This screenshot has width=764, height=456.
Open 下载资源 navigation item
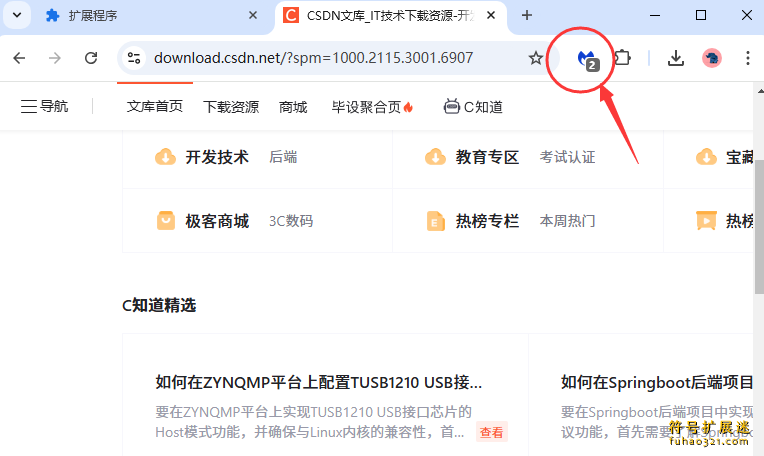coord(231,107)
